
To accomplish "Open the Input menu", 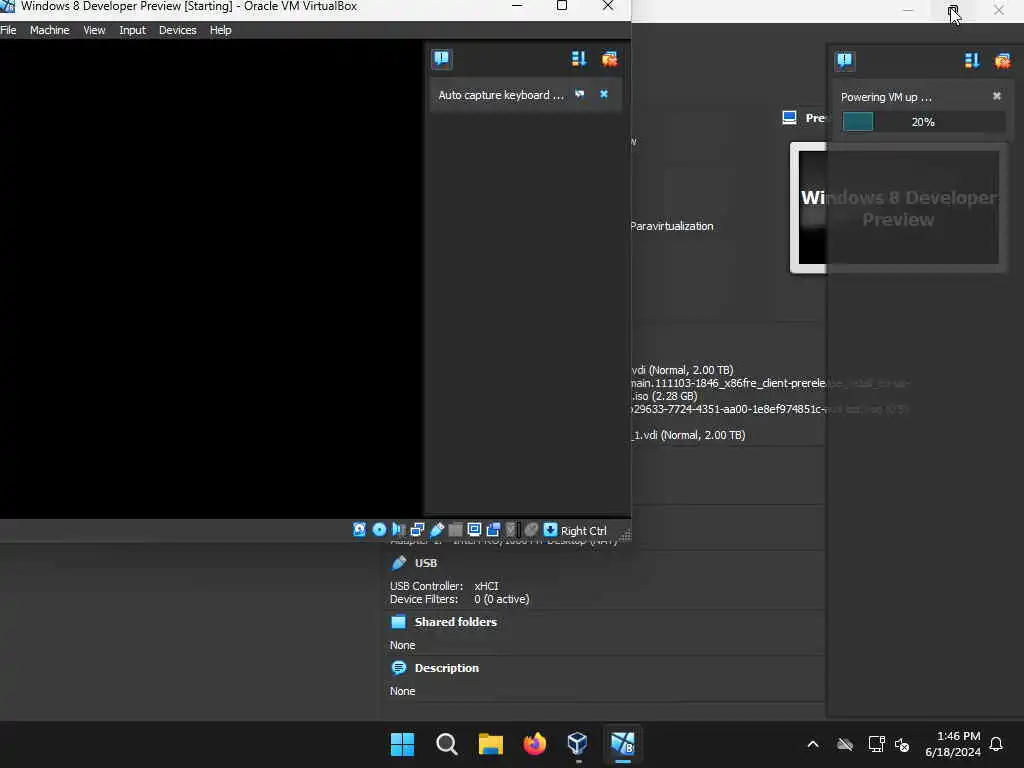I will point(133,30).
